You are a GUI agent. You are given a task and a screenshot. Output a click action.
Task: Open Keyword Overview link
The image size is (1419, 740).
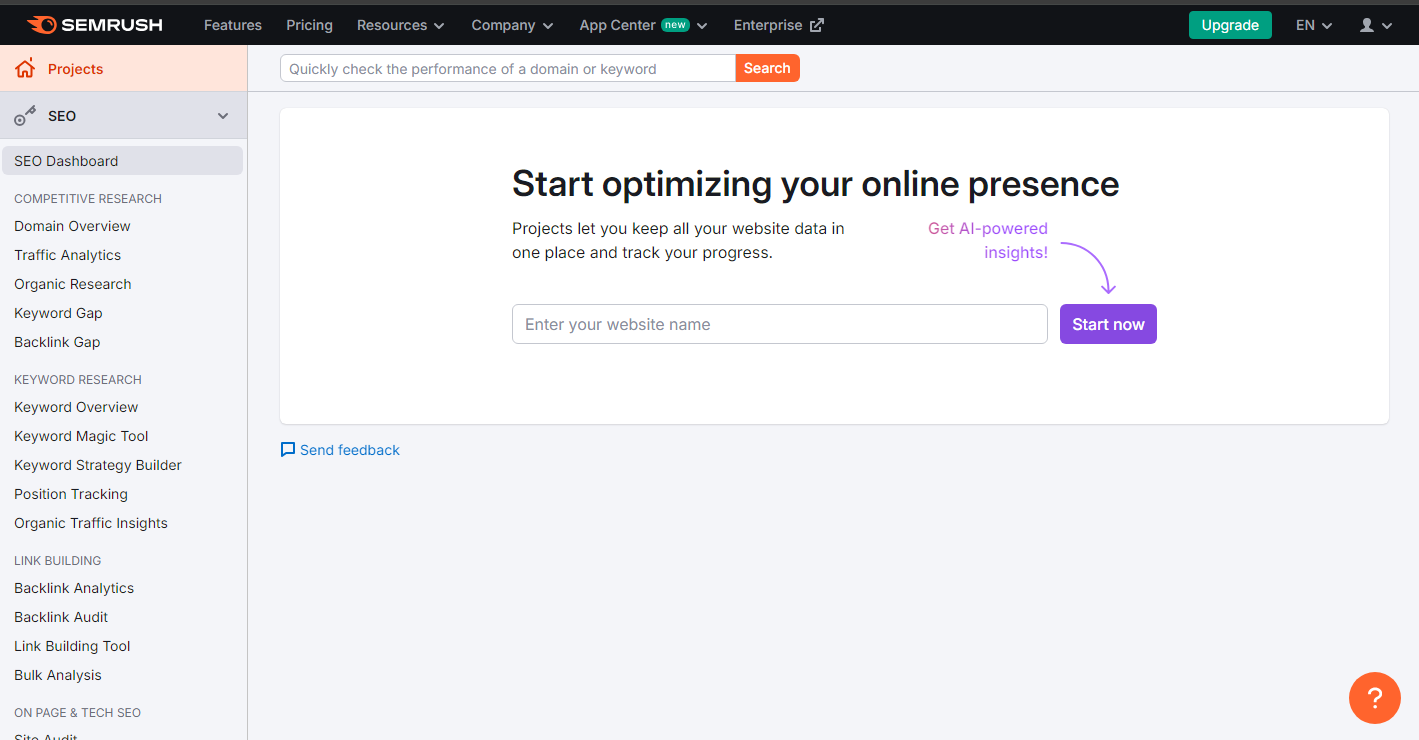pos(76,407)
